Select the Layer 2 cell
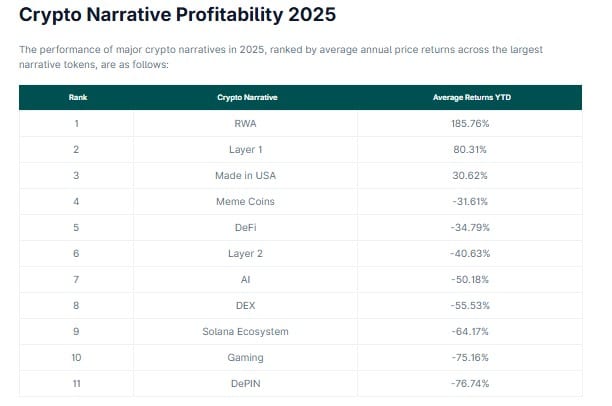 point(245,254)
